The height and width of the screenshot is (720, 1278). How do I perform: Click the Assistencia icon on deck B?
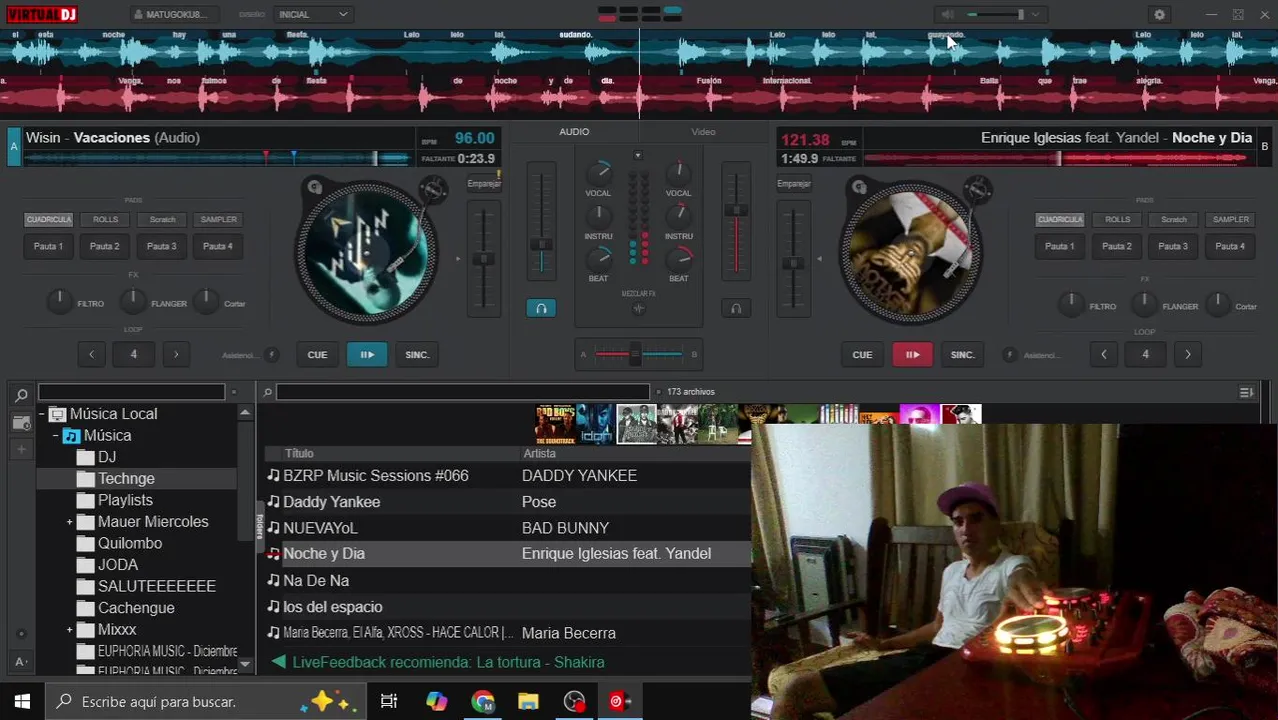coord(1009,355)
